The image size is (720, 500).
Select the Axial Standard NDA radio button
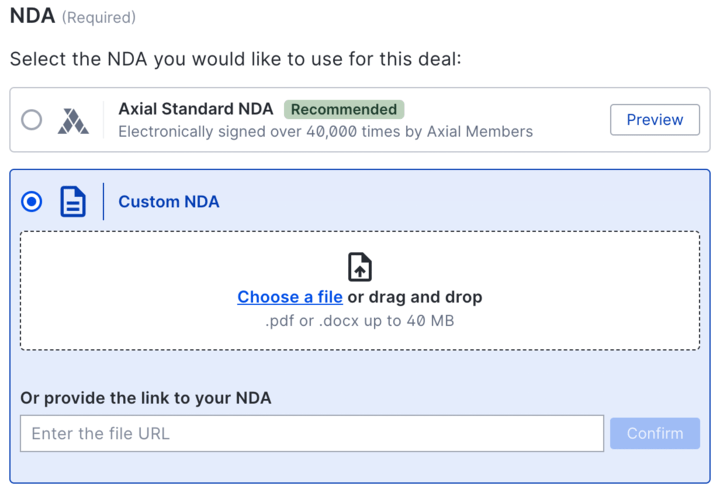click(x=32, y=120)
